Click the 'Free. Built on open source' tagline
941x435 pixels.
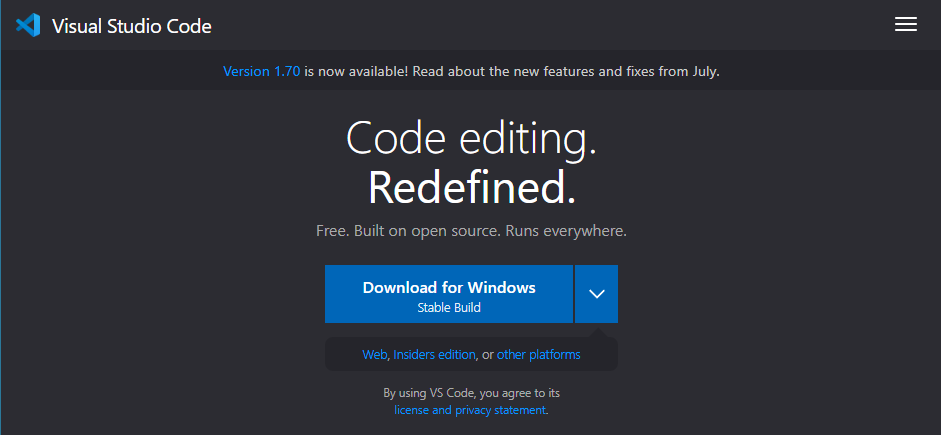click(471, 231)
